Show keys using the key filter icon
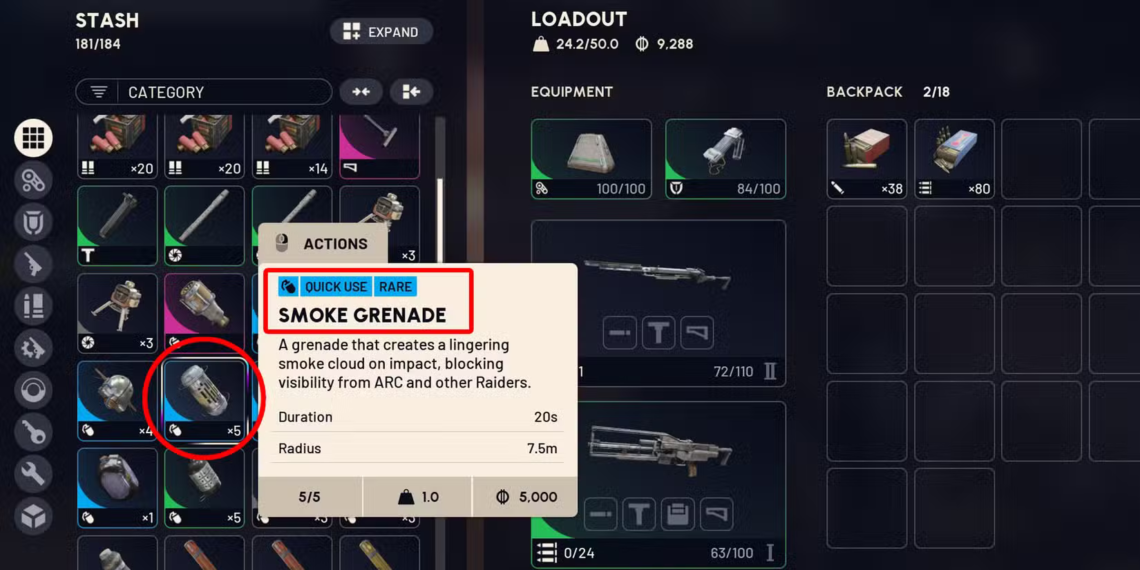This screenshot has height=570, width=1140. click(x=33, y=433)
